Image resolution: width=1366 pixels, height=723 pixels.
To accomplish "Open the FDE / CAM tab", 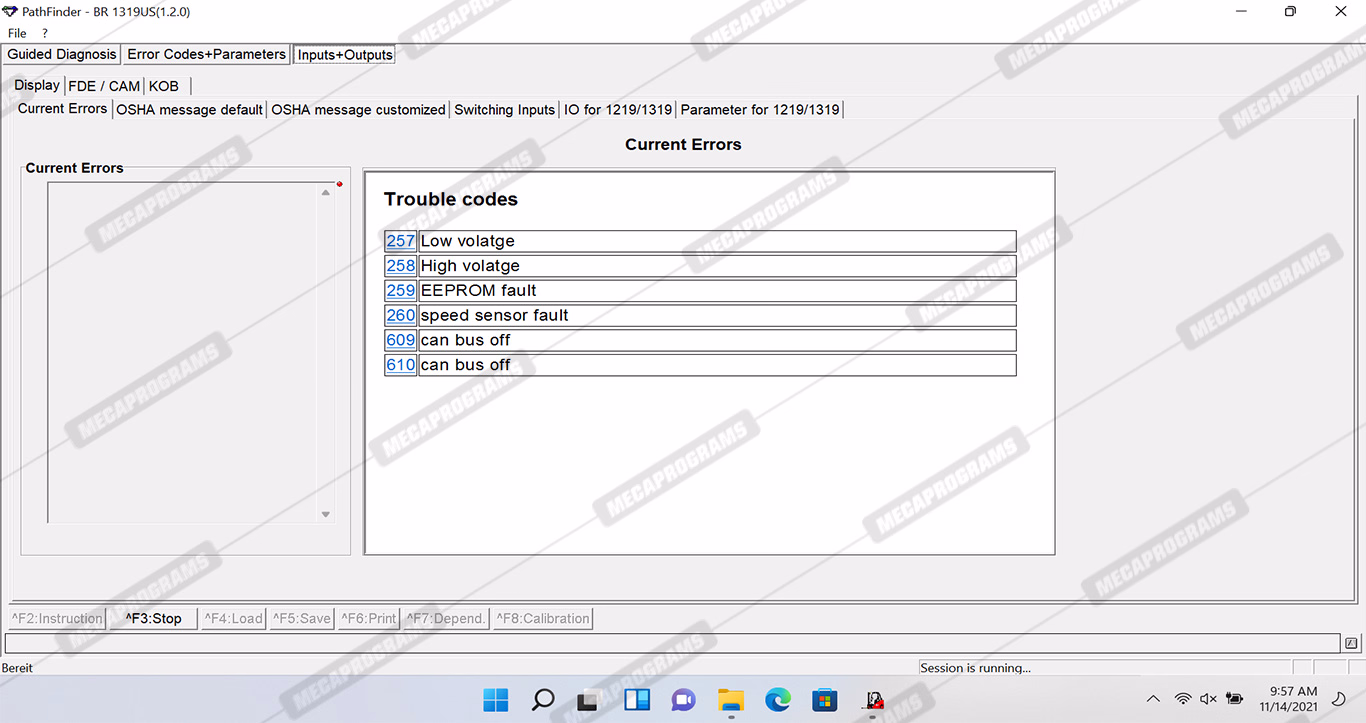I will [x=104, y=86].
